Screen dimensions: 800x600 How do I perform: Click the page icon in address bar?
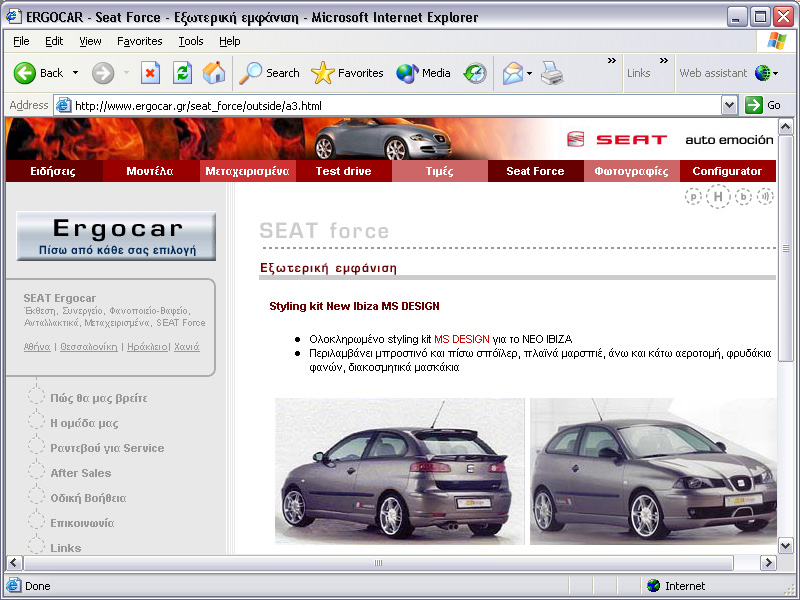63,106
